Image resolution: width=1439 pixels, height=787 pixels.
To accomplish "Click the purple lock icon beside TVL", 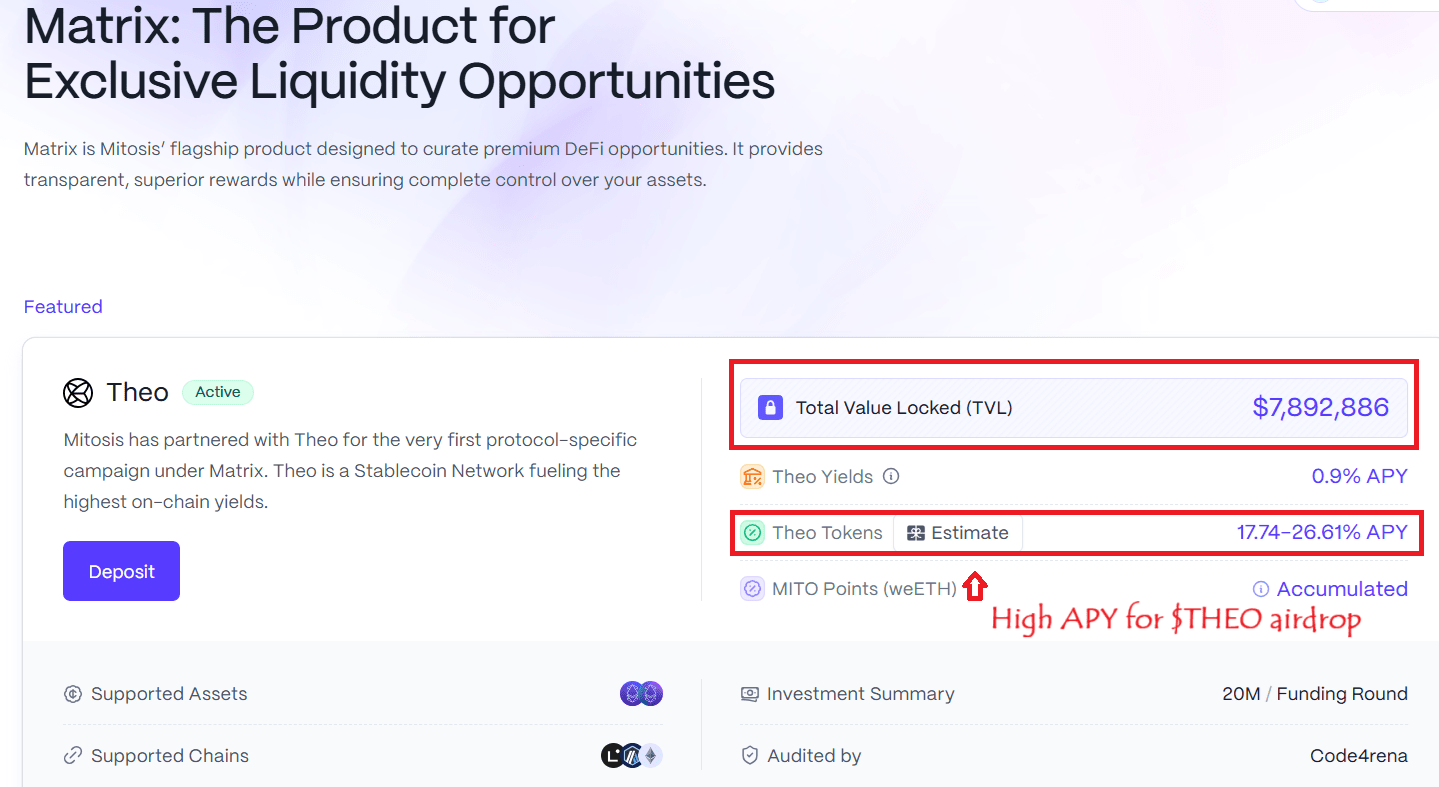I will [770, 407].
